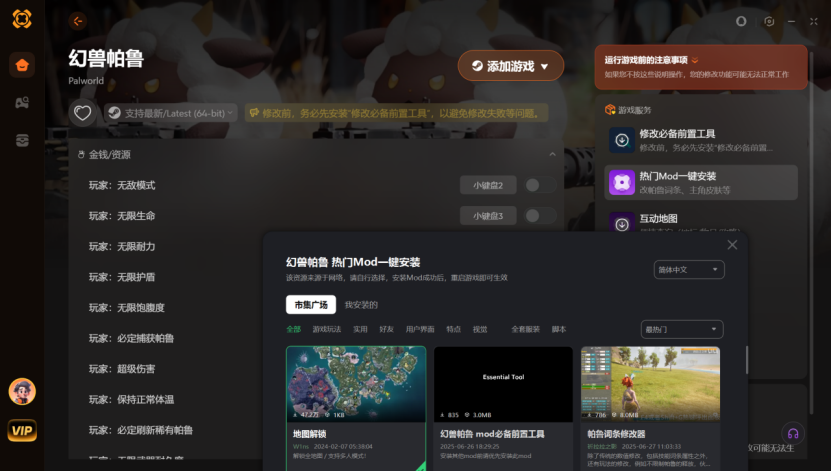The image size is (831, 471).
Task: Select the 脚本 category filter
Action: (x=559, y=330)
